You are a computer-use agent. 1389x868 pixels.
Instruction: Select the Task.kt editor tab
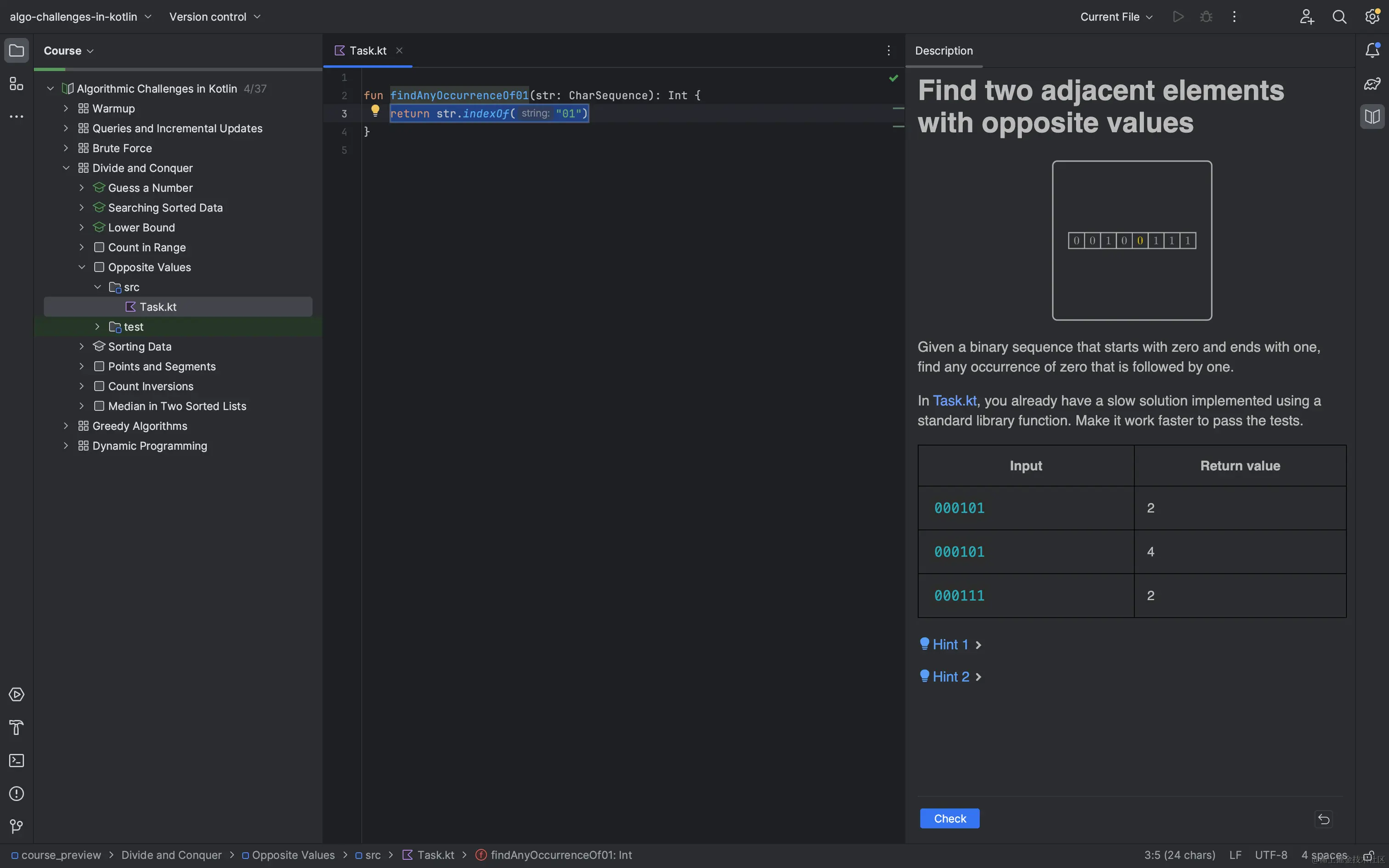(367, 51)
